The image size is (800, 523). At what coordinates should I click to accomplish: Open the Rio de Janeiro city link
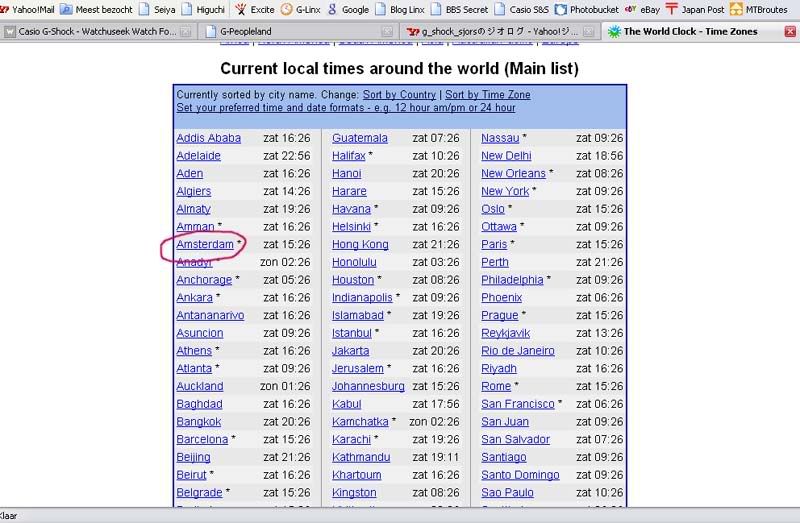518,351
